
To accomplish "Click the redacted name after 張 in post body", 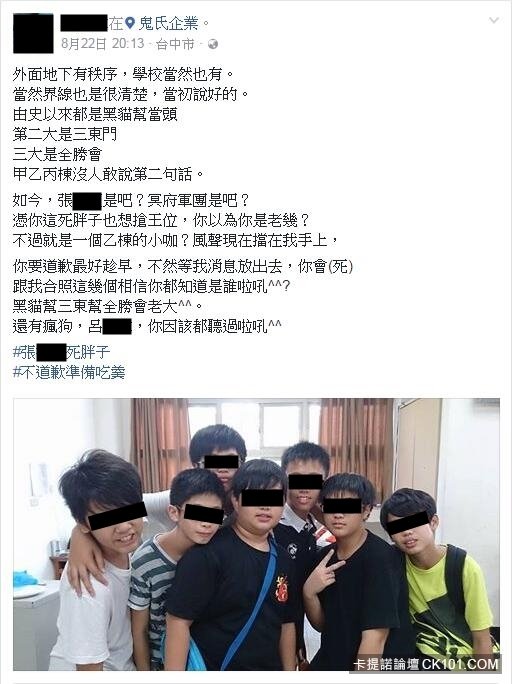I will pos(88,201).
